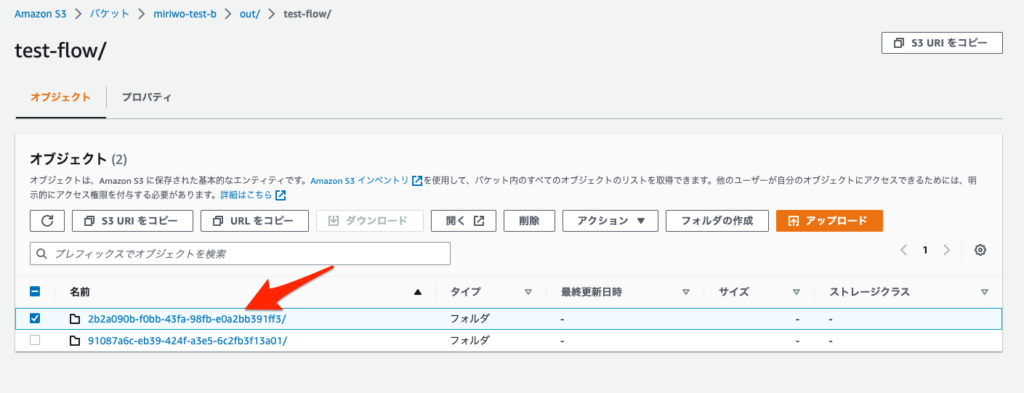The width and height of the screenshot is (1024, 393).
Task: Open the Amazon S3 インベントリ link
Action: pos(360,181)
